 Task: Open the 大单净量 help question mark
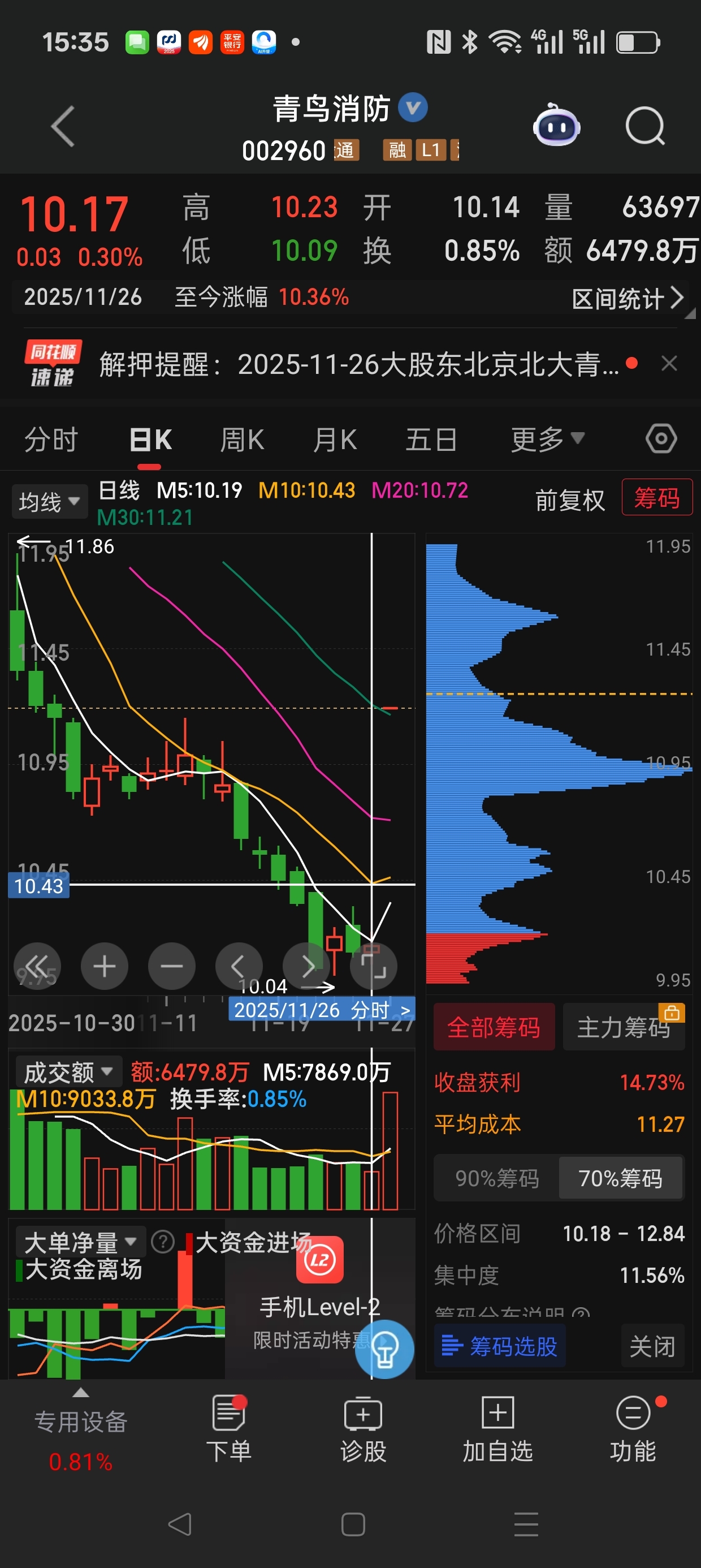(x=162, y=1242)
